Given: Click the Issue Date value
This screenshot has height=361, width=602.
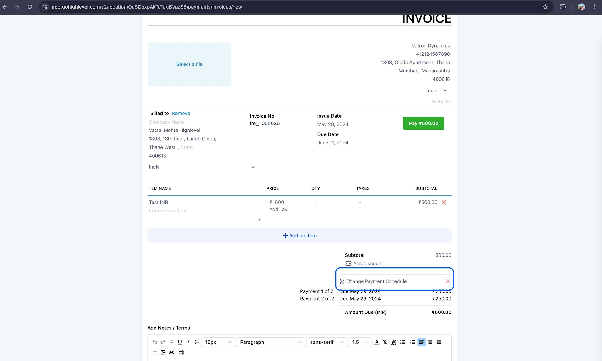Looking at the screenshot, I should 332,124.
